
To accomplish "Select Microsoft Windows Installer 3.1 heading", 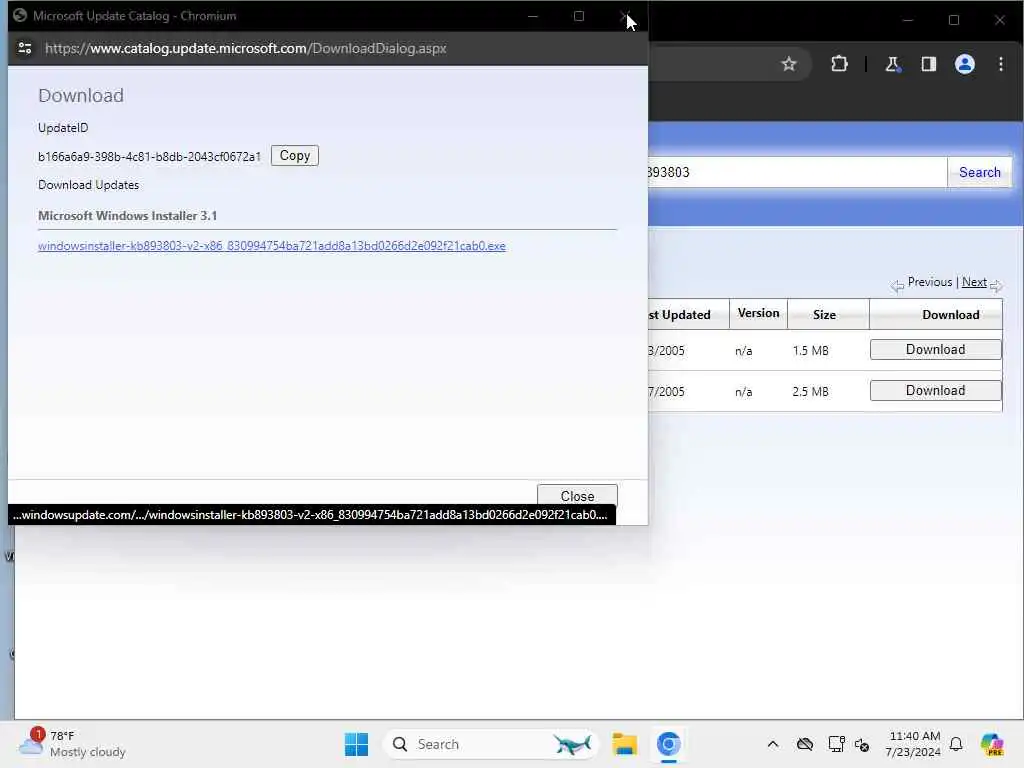I will (127, 216).
